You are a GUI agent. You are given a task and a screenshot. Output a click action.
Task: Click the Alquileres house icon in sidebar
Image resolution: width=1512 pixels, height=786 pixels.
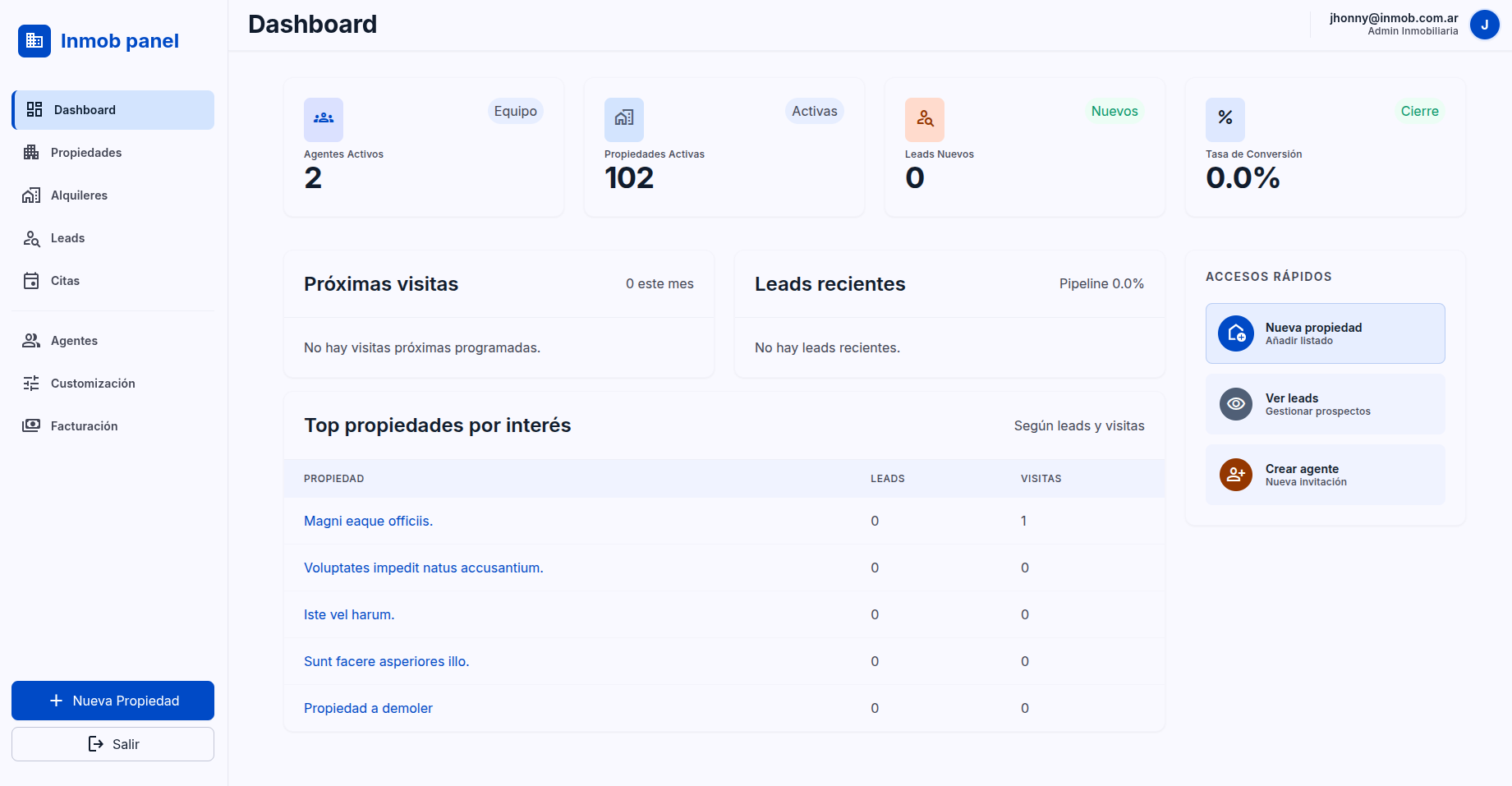coord(31,195)
